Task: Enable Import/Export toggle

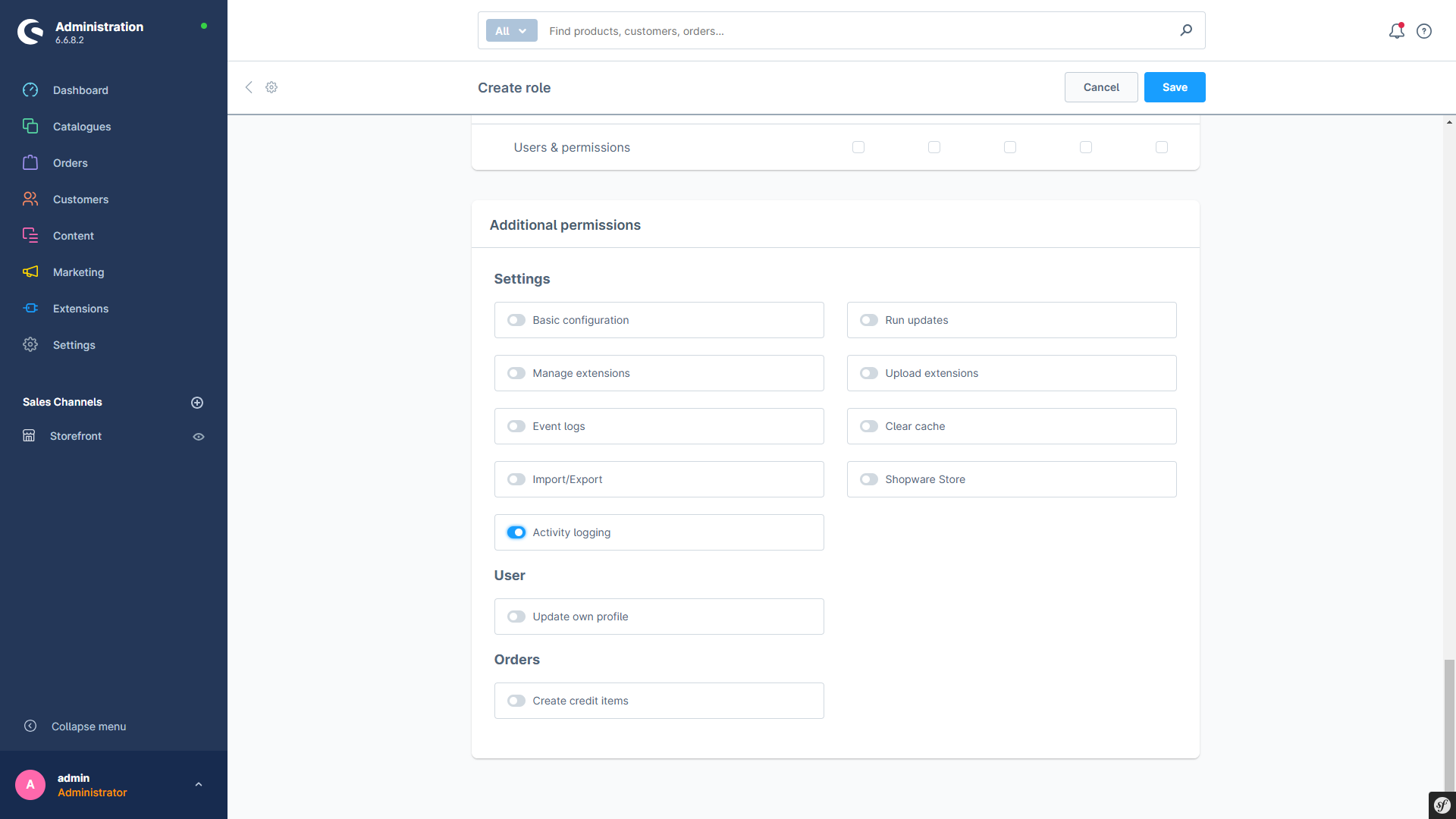Action: (516, 480)
